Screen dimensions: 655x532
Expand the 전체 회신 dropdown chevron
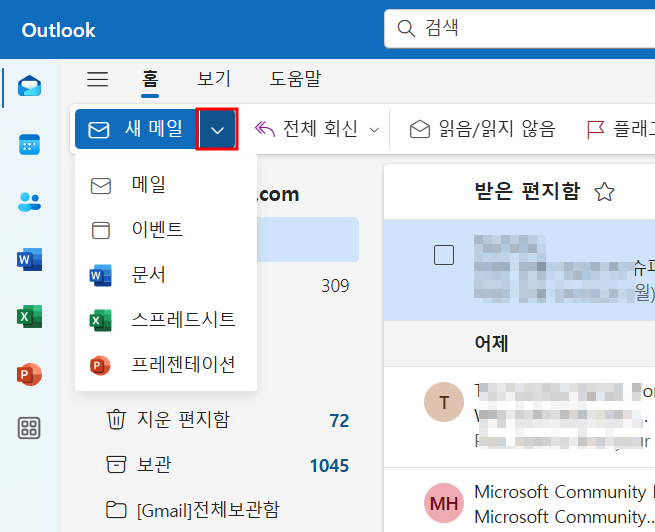tap(375, 130)
